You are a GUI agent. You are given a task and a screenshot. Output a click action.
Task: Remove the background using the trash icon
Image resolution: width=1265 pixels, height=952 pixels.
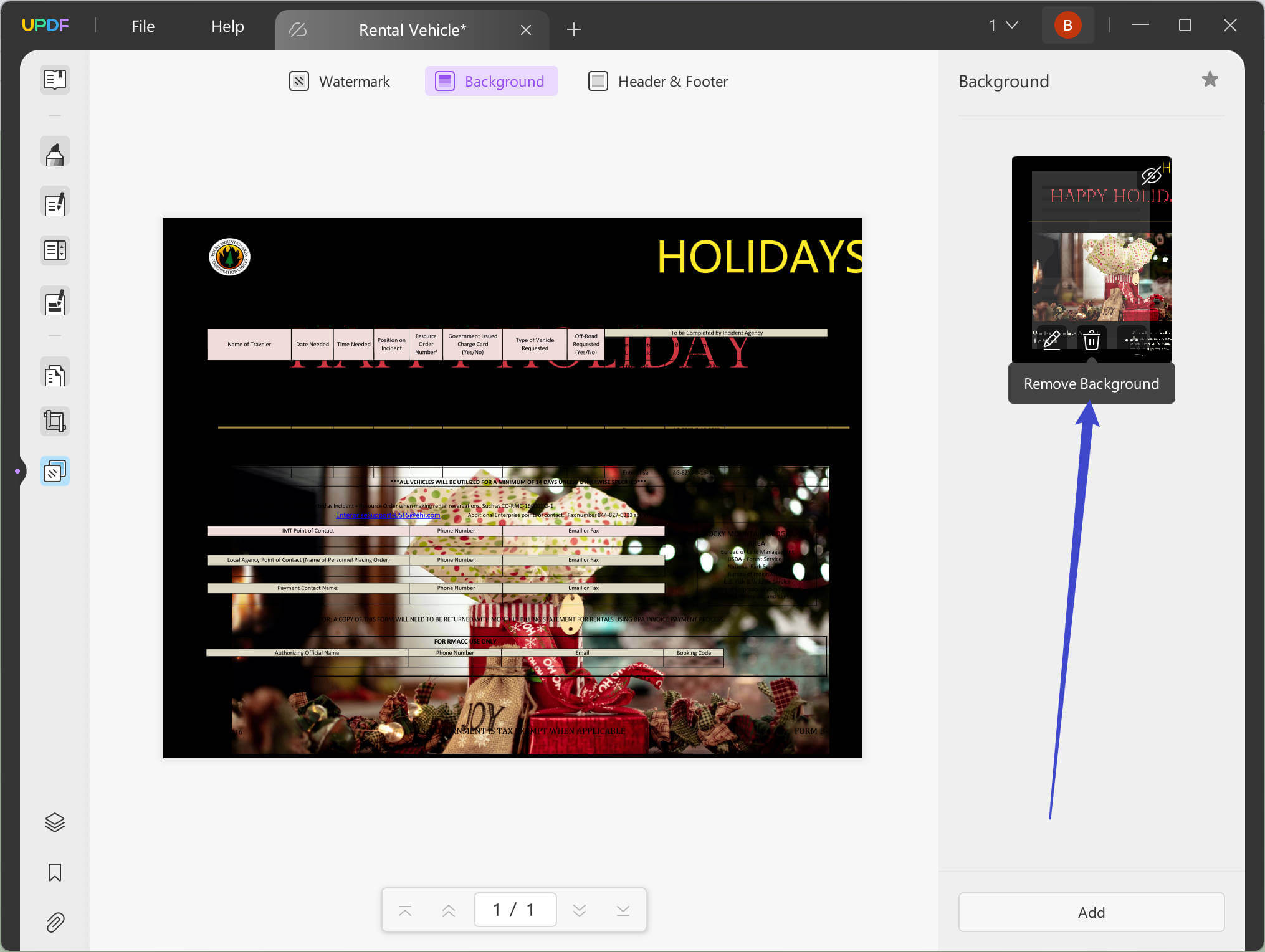1091,340
